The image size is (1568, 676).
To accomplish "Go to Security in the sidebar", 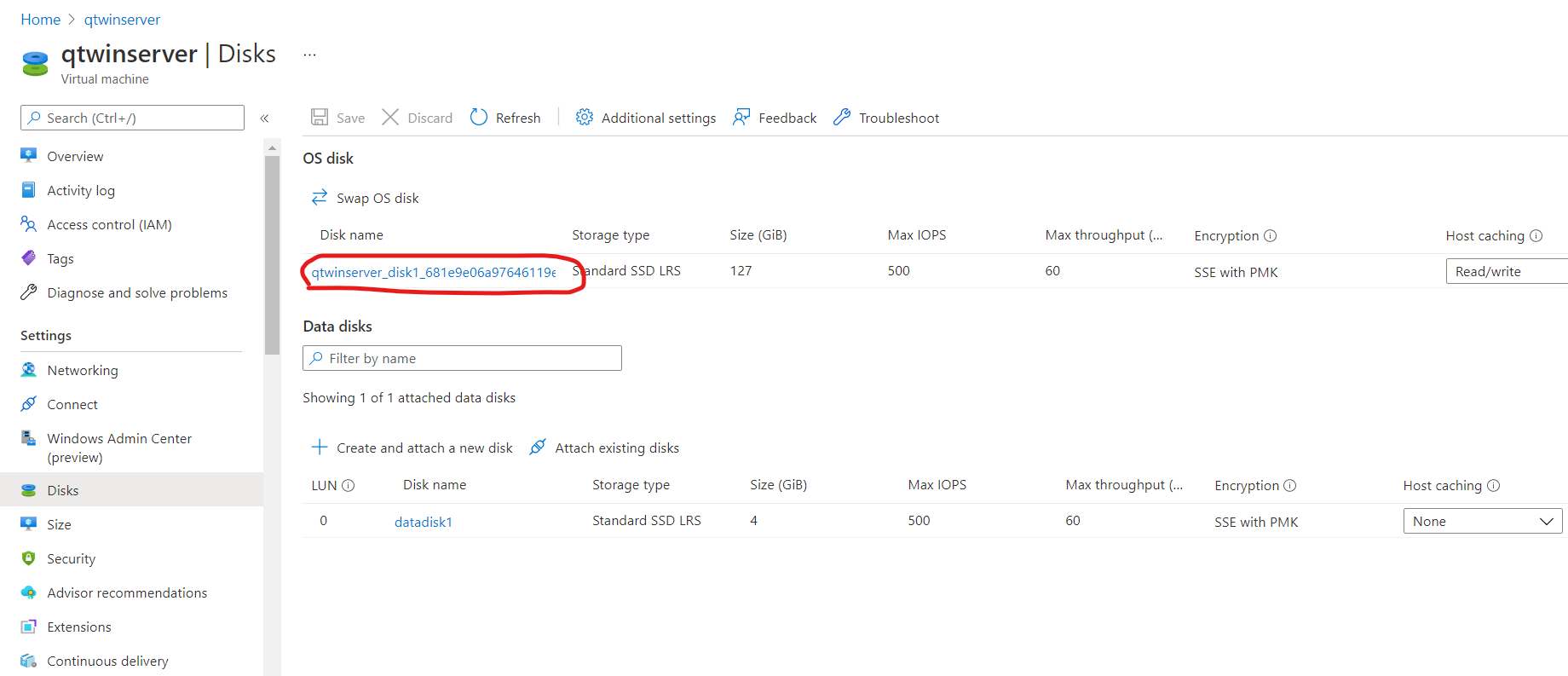I will click(71, 559).
